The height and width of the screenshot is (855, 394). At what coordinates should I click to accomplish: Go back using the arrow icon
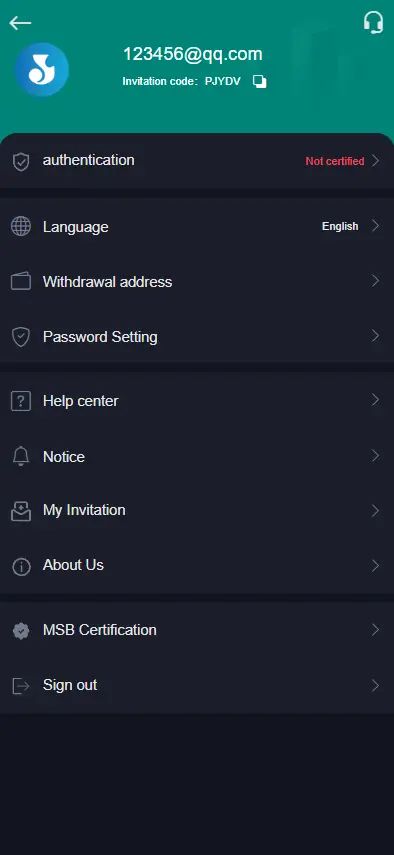coord(20,23)
